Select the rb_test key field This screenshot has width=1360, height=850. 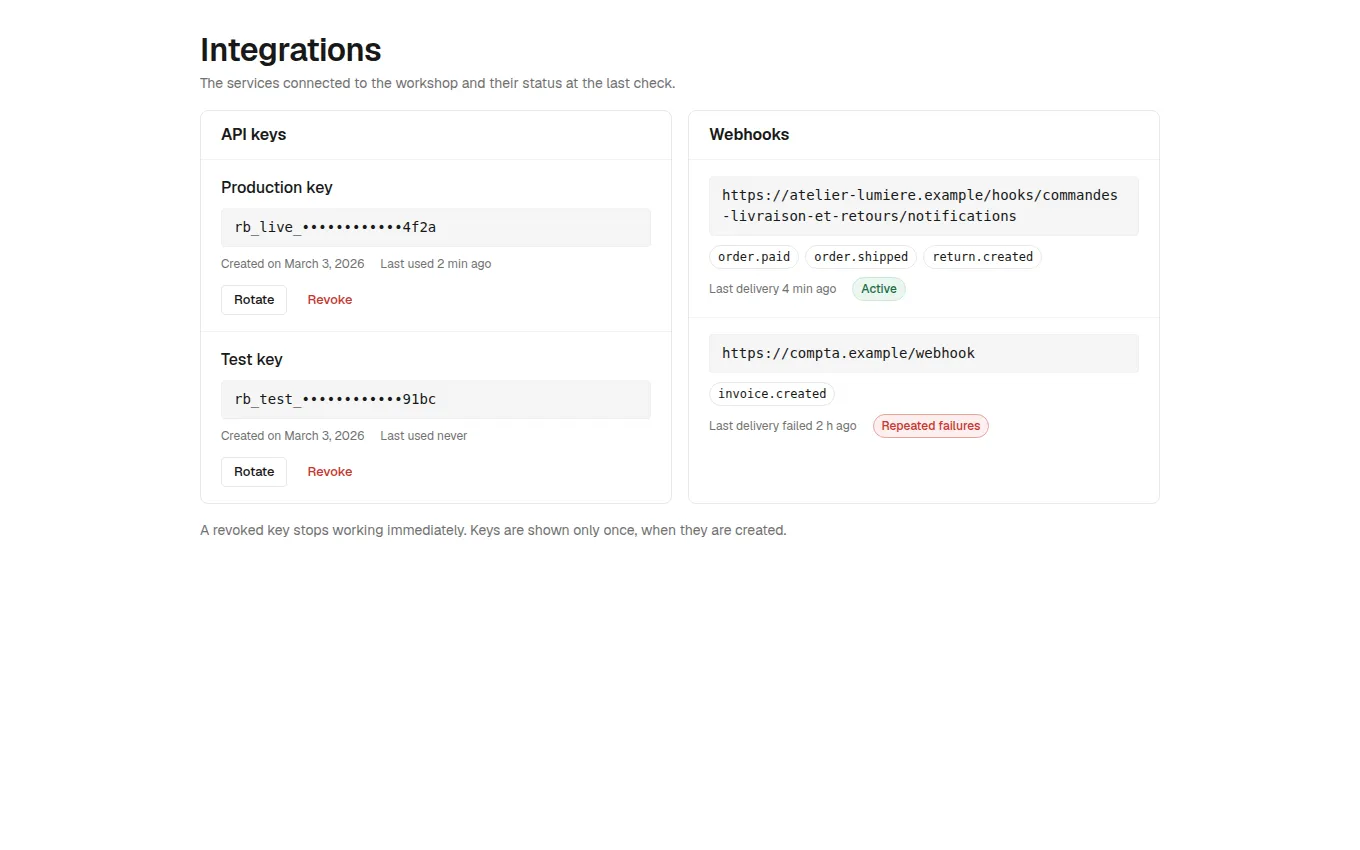pyautogui.click(x=436, y=399)
